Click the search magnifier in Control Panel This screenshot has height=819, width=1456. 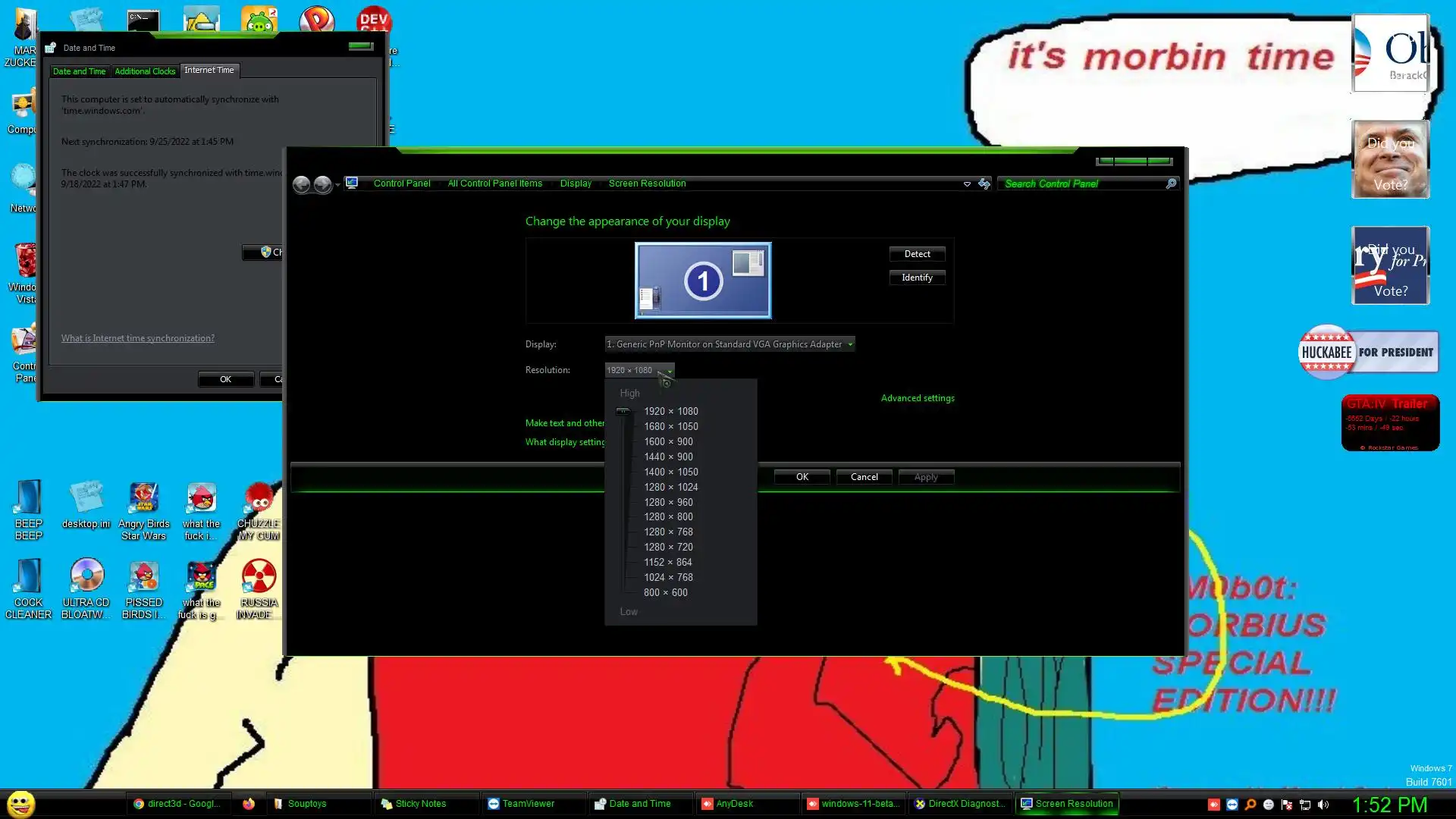(1171, 184)
